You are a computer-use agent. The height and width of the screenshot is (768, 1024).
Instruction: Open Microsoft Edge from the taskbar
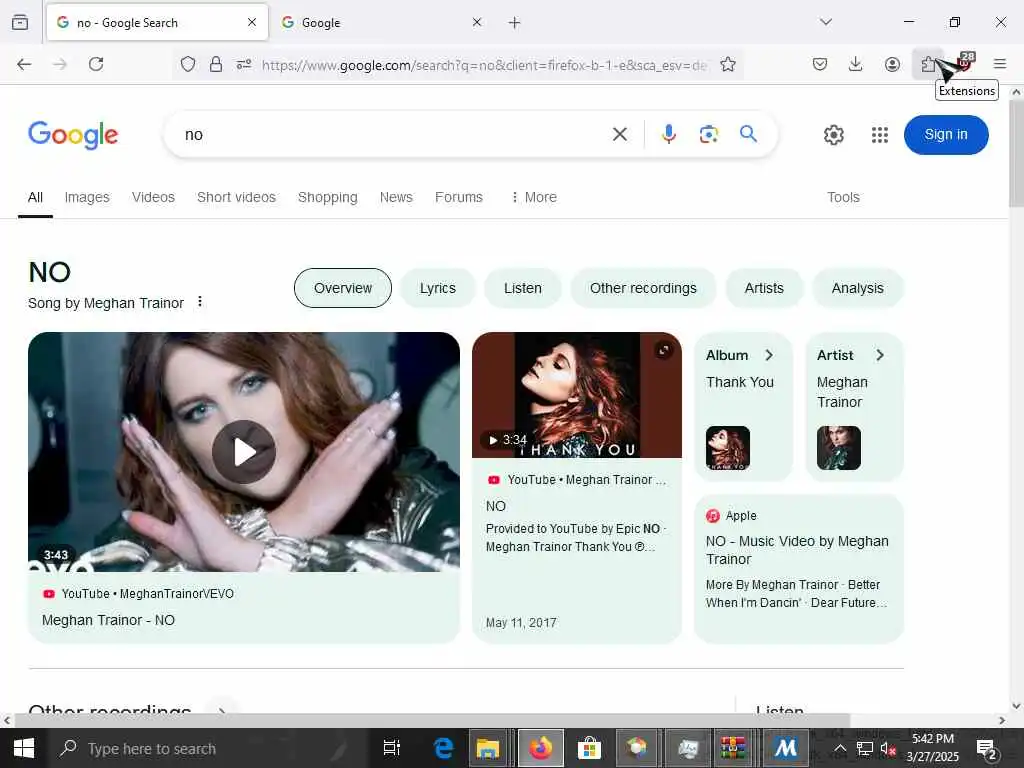point(443,748)
